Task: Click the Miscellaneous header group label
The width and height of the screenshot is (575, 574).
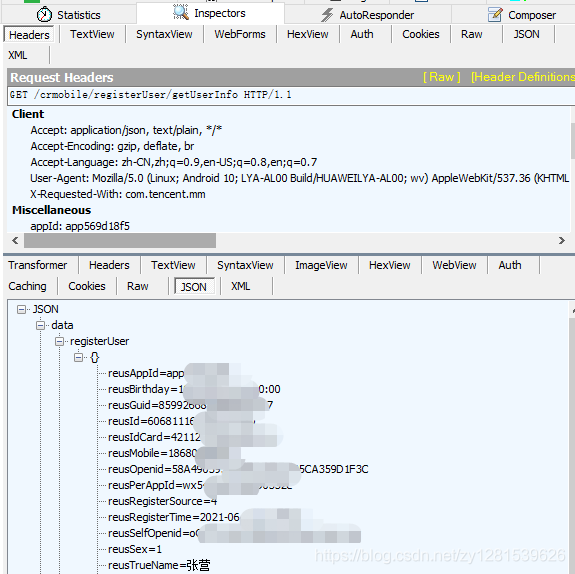Action: [x=51, y=210]
